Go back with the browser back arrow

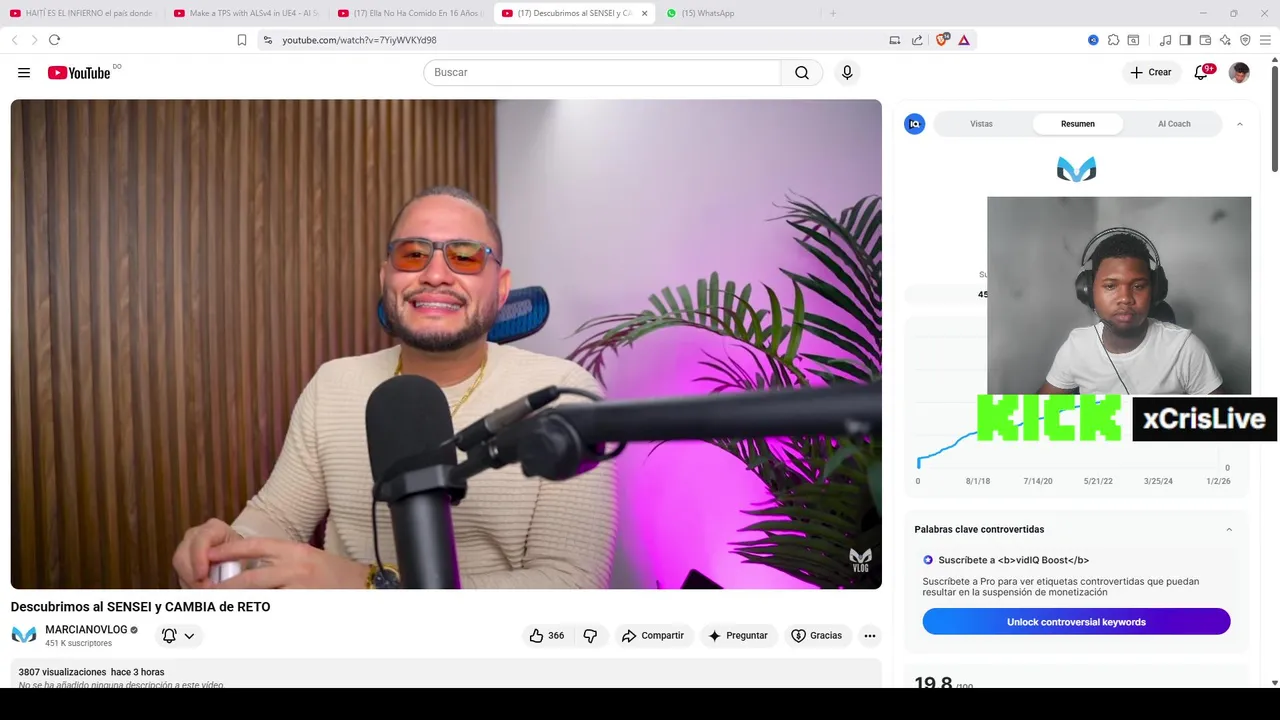tap(14, 40)
